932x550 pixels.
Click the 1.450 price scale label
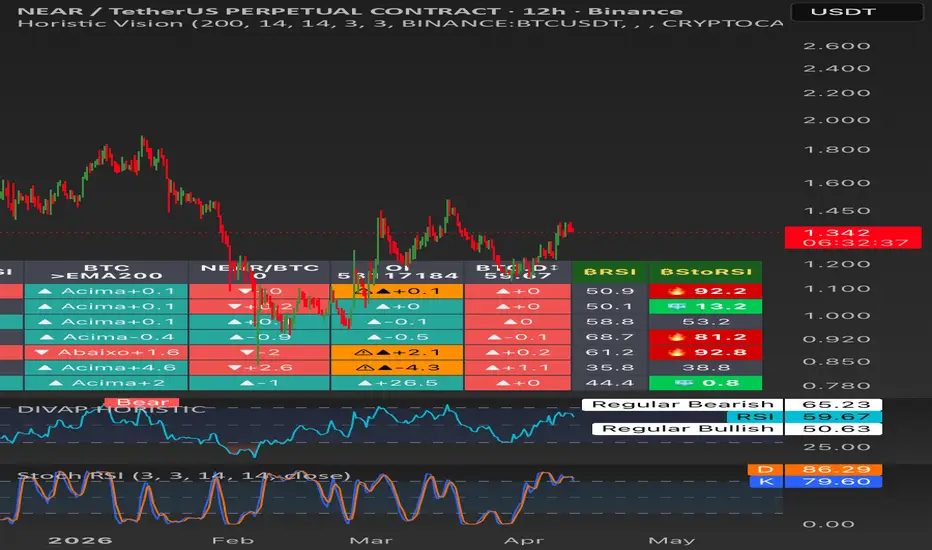click(837, 211)
